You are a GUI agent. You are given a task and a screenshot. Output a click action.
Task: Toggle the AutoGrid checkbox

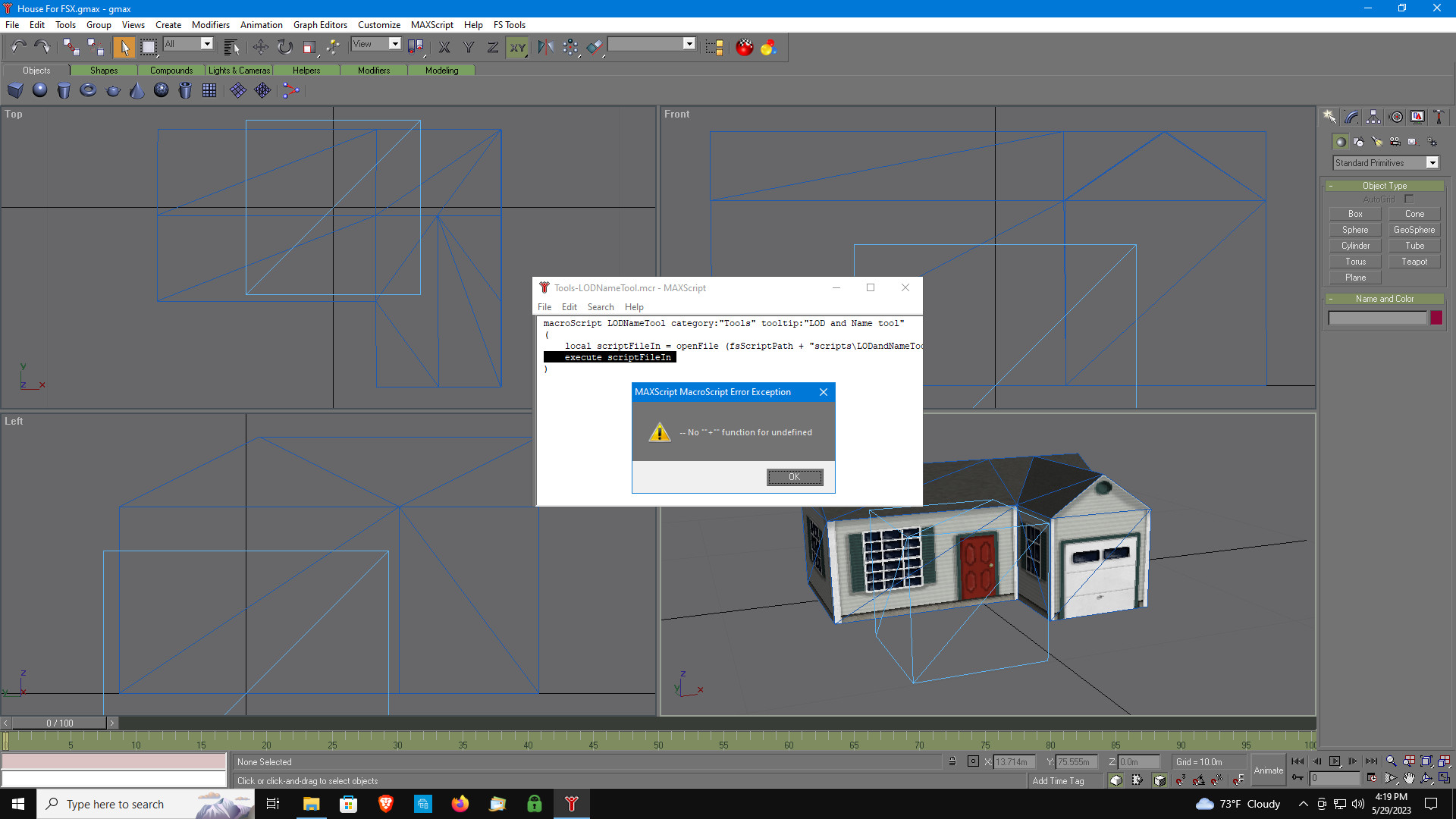[x=1409, y=199]
